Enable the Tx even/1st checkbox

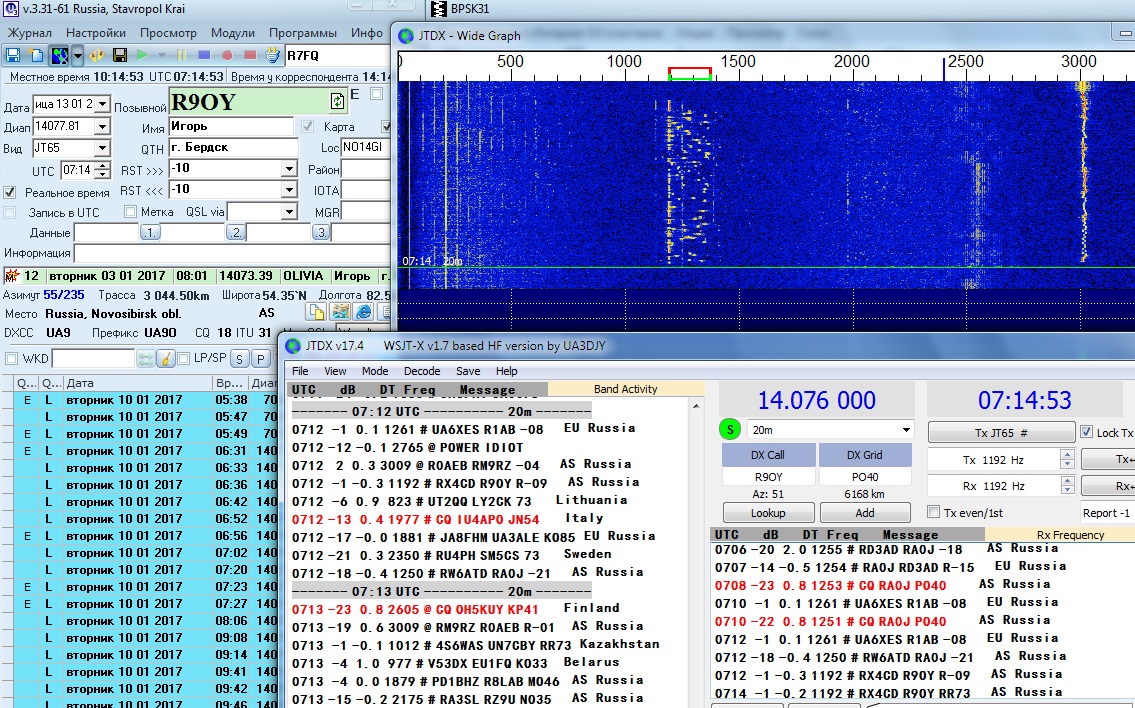point(935,513)
